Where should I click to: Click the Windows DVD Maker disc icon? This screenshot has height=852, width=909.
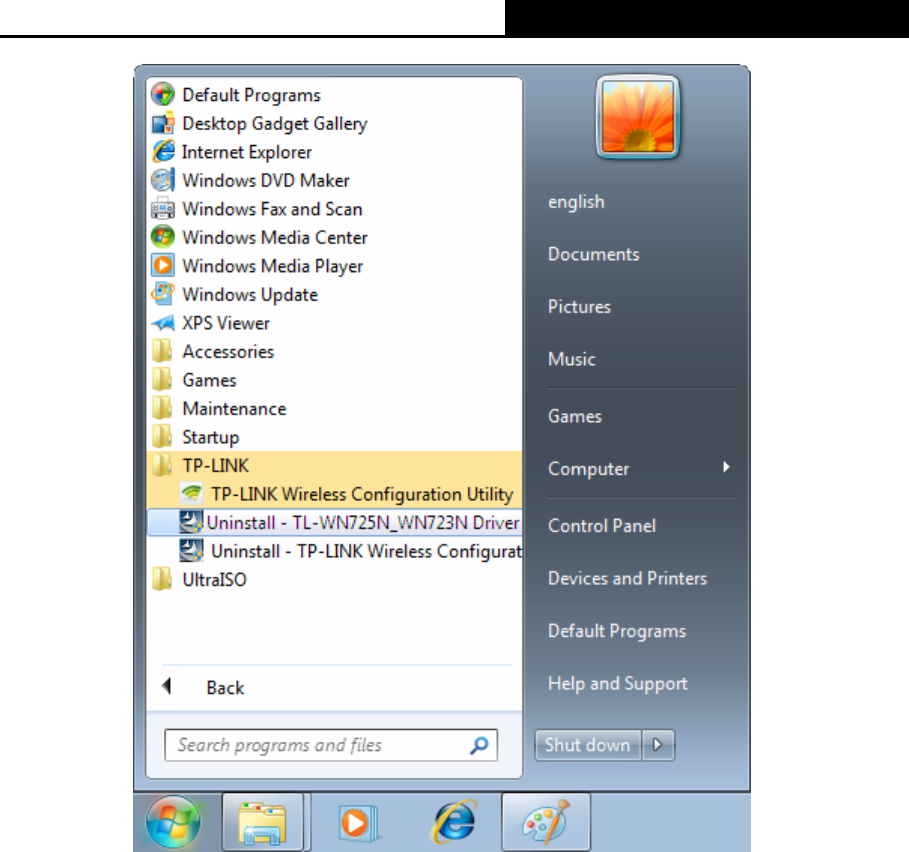[163, 180]
